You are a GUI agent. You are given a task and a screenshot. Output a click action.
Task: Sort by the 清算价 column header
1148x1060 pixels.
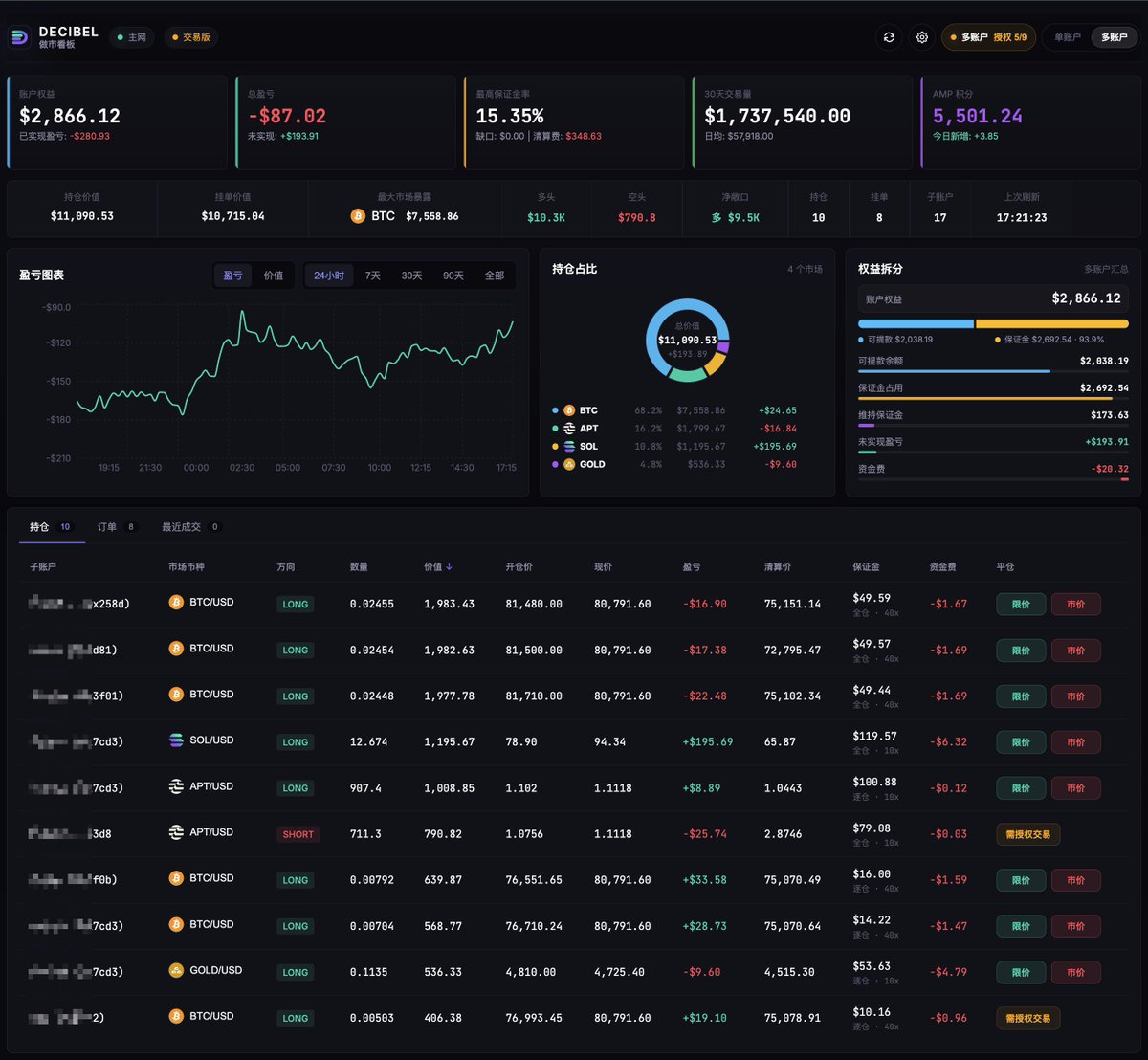[x=778, y=567]
